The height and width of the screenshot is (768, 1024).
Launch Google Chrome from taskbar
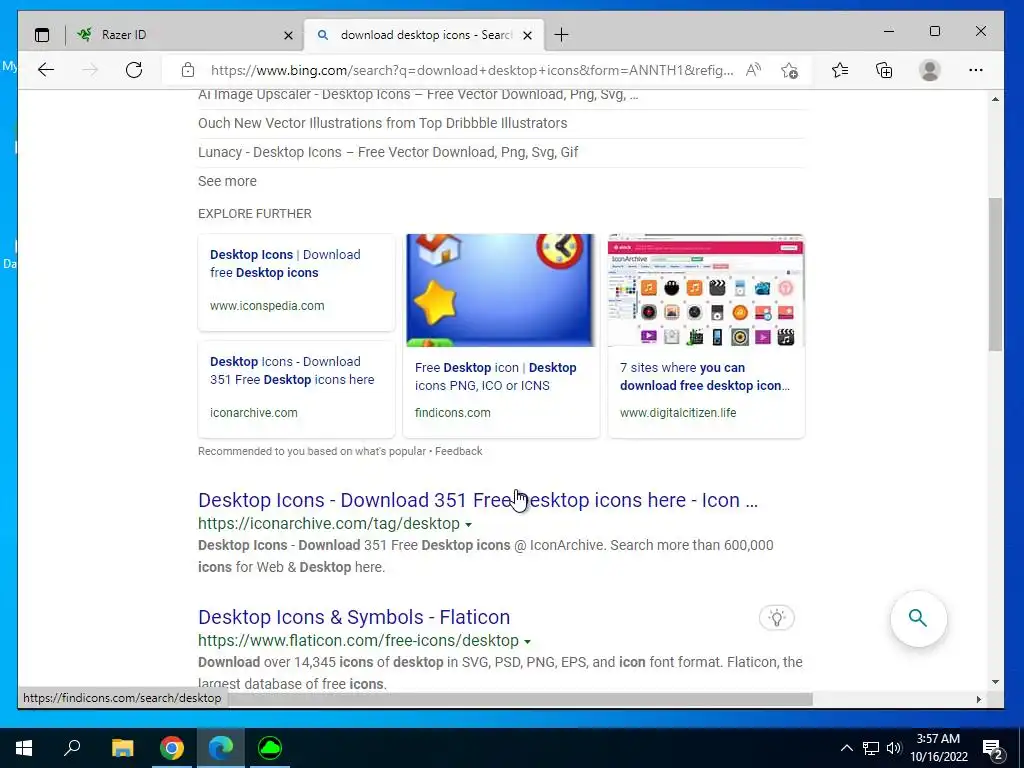tap(172, 748)
